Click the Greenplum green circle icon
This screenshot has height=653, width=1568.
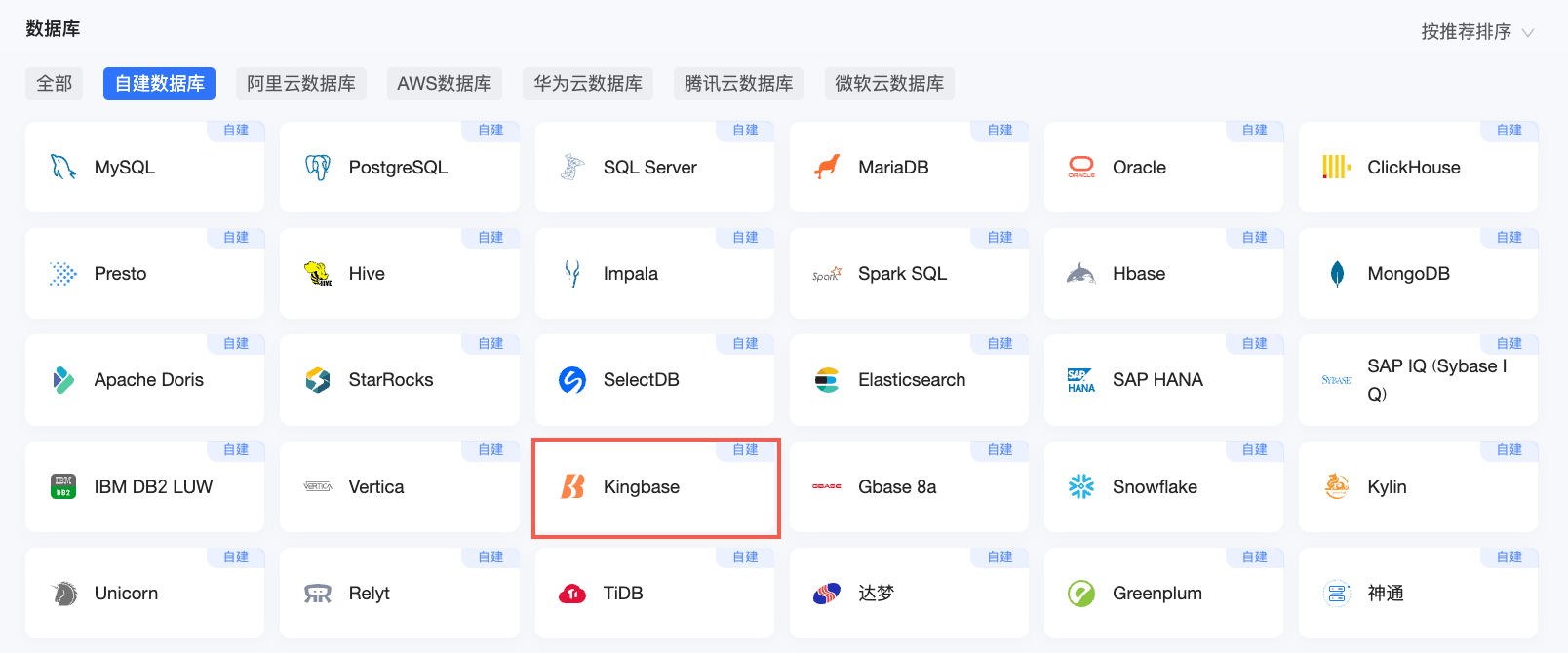[1081, 593]
